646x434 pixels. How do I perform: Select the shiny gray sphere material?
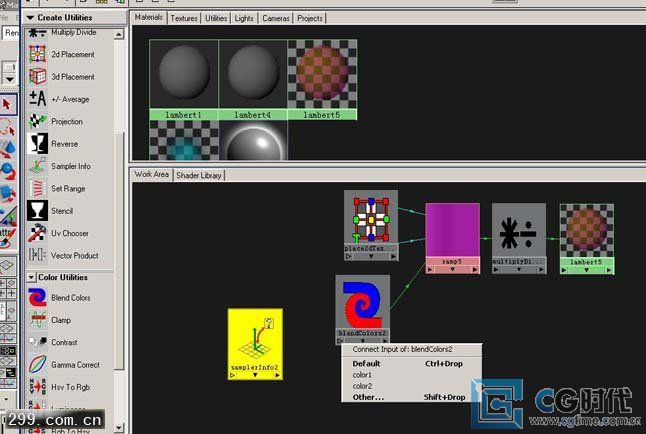[253, 140]
